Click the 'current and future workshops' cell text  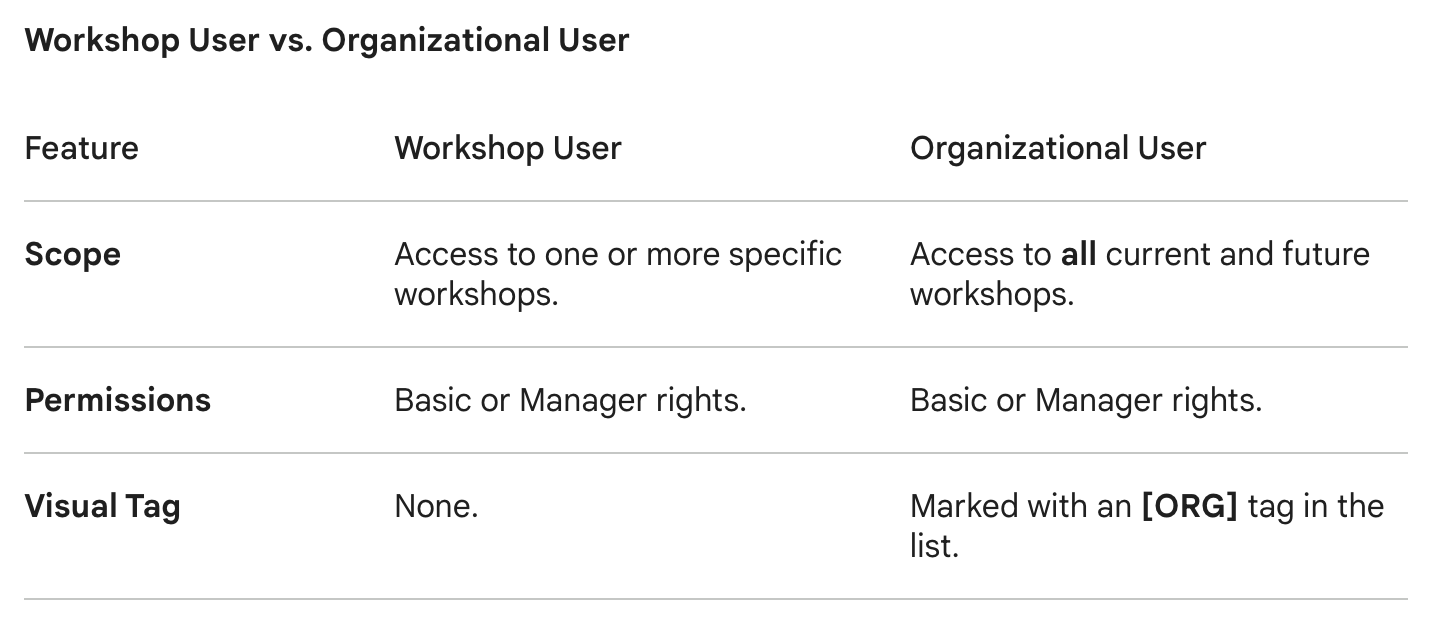(x=1237, y=254)
